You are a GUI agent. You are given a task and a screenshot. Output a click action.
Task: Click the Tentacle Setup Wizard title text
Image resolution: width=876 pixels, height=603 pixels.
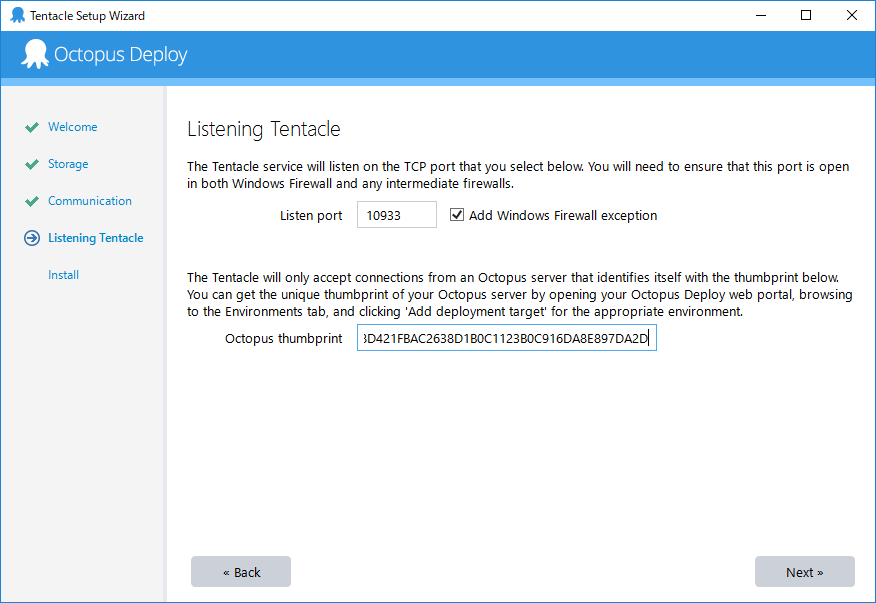pyautogui.click(x=88, y=16)
